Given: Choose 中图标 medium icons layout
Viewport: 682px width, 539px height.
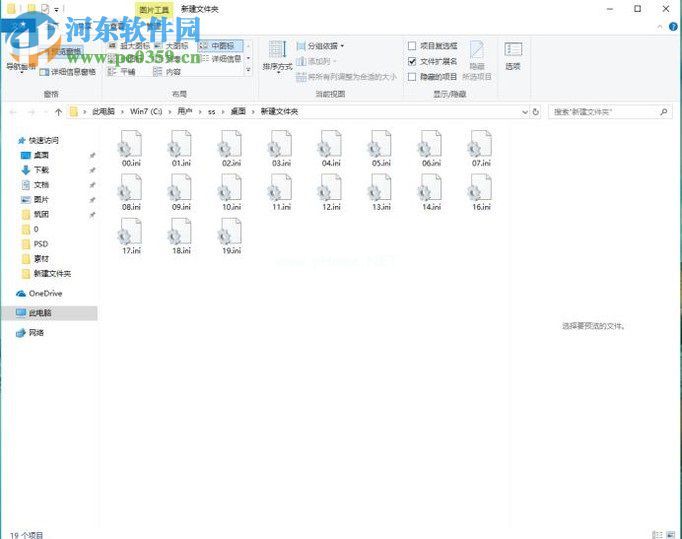Looking at the screenshot, I should pyautogui.click(x=221, y=45).
